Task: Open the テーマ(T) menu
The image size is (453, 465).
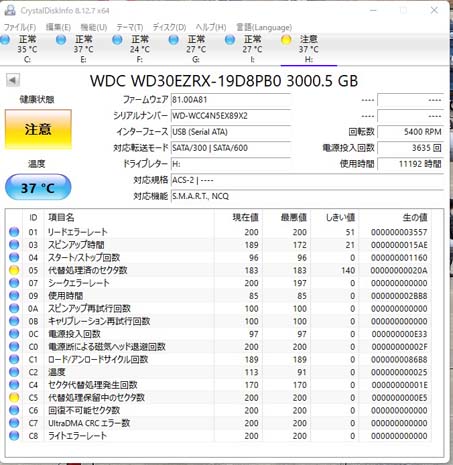Action: (x=130, y=27)
